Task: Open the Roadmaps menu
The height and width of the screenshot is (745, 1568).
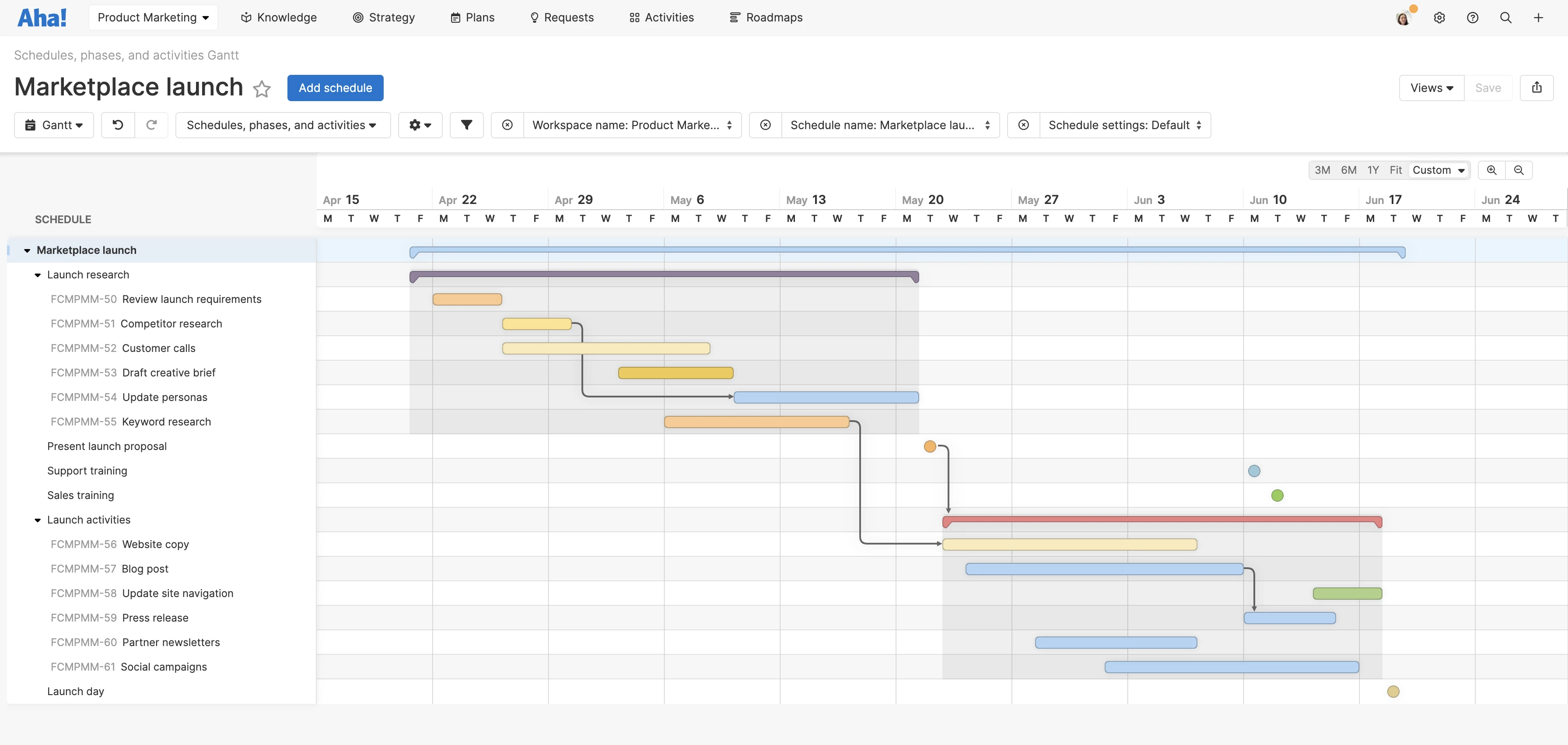Action: [766, 17]
